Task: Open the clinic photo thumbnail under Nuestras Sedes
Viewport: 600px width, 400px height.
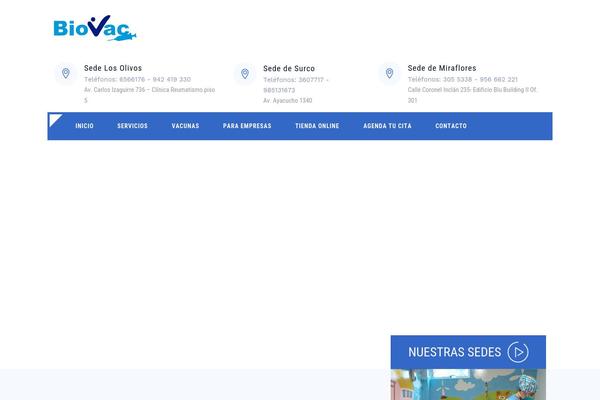Action: tap(468, 384)
